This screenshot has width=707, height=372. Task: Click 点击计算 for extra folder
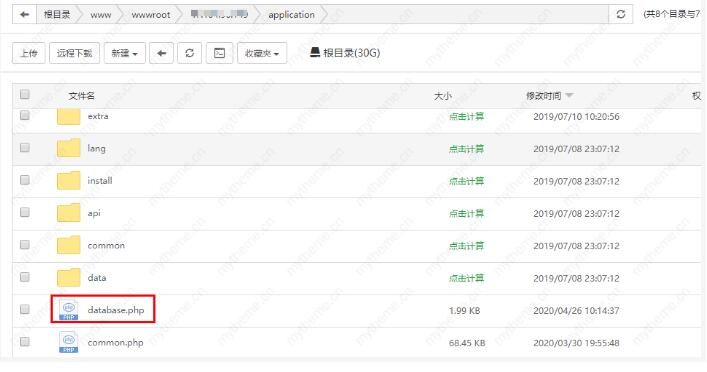click(466, 117)
